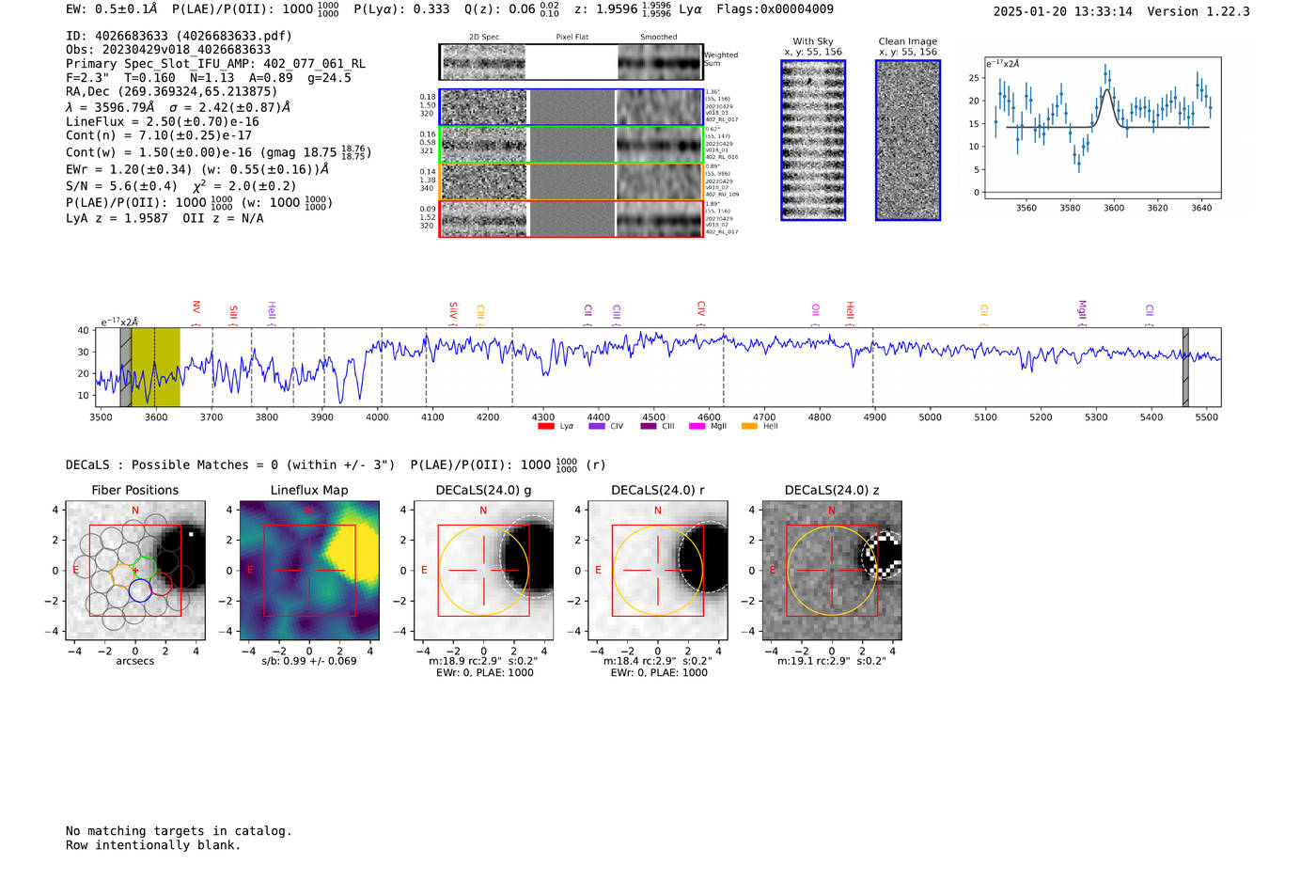1316x896 pixels.
Task: Click the Lyα red legend swatch
Action: point(545,426)
